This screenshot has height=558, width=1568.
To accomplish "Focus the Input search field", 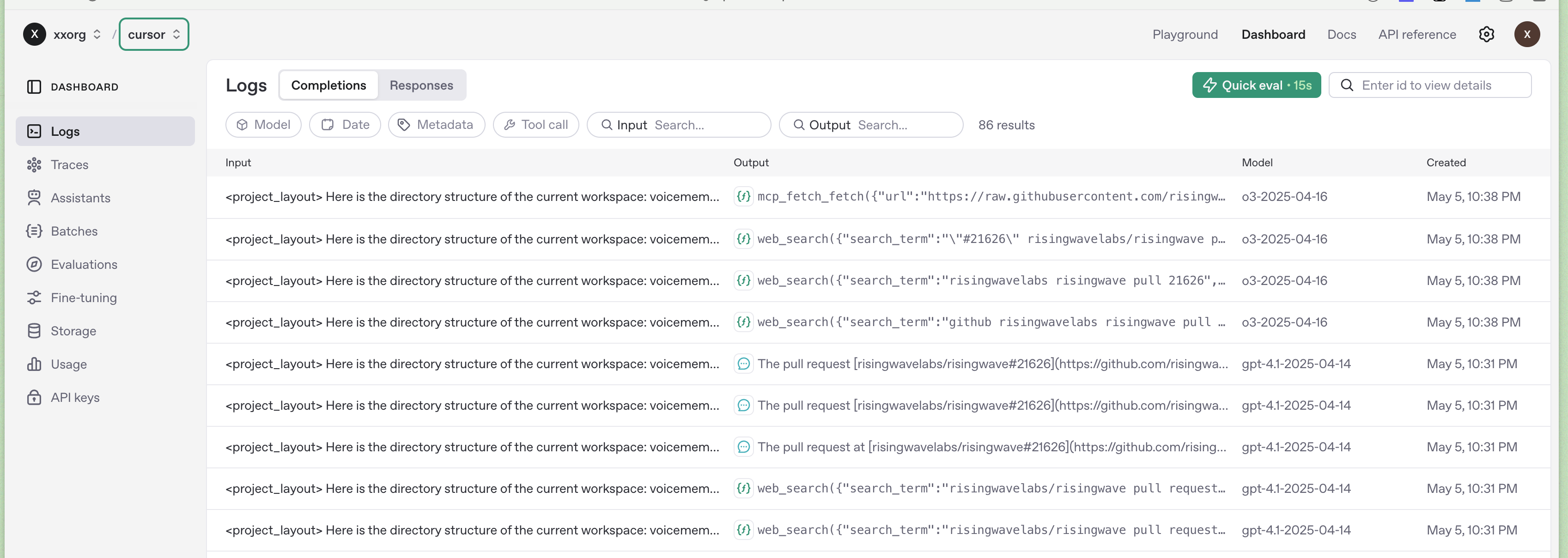I will 679,125.
